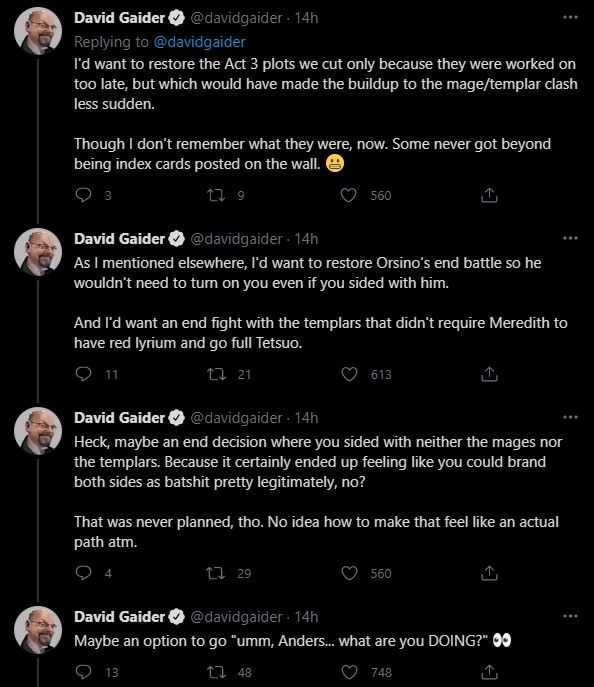Share the Act 3 plots tweet
The width and height of the screenshot is (594, 687).
click(x=489, y=195)
